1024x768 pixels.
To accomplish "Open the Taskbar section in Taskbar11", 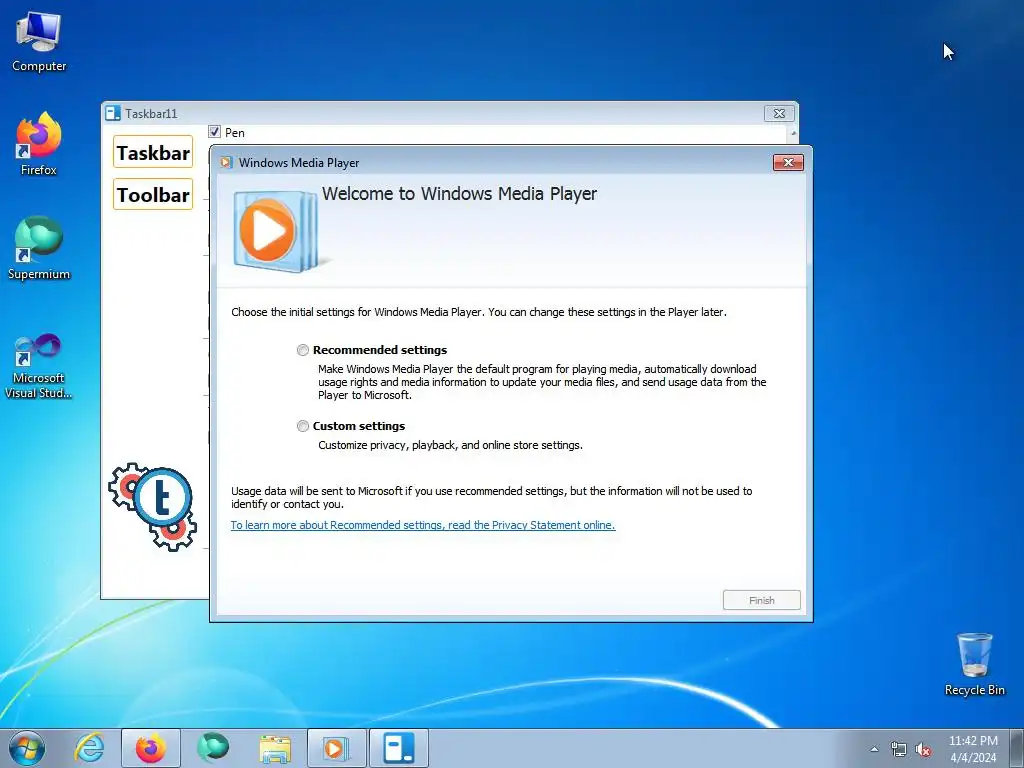I will (x=153, y=152).
